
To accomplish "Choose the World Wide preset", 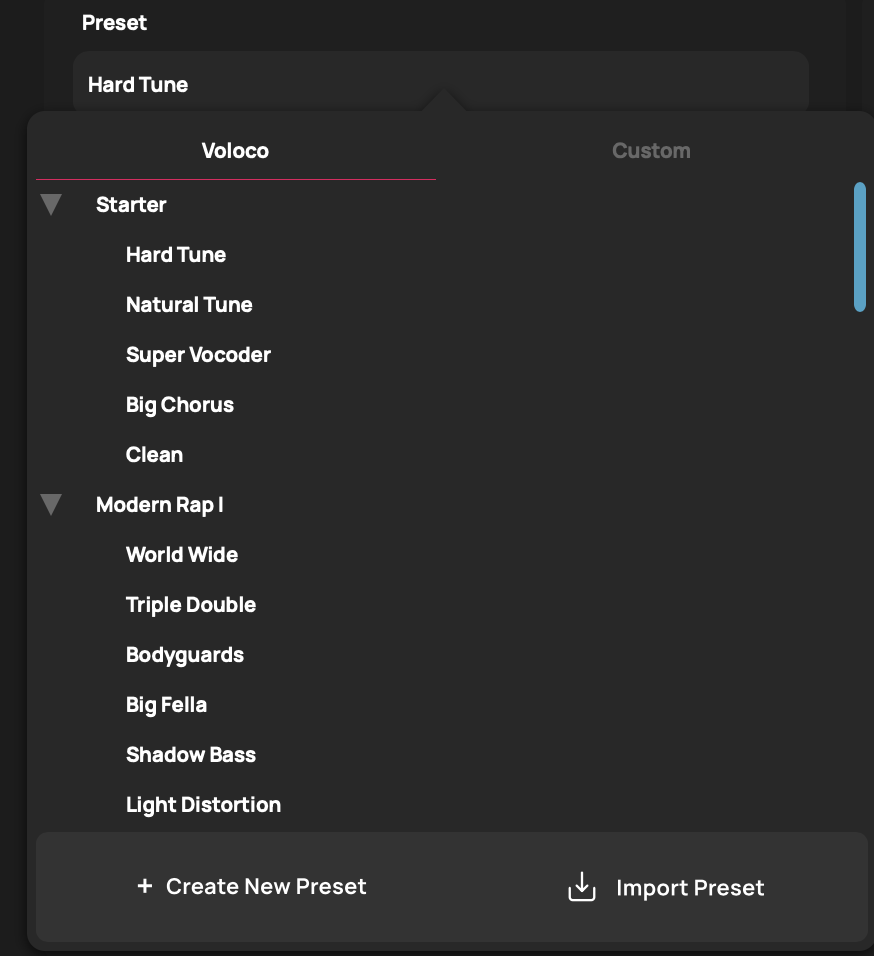I will 182,555.
